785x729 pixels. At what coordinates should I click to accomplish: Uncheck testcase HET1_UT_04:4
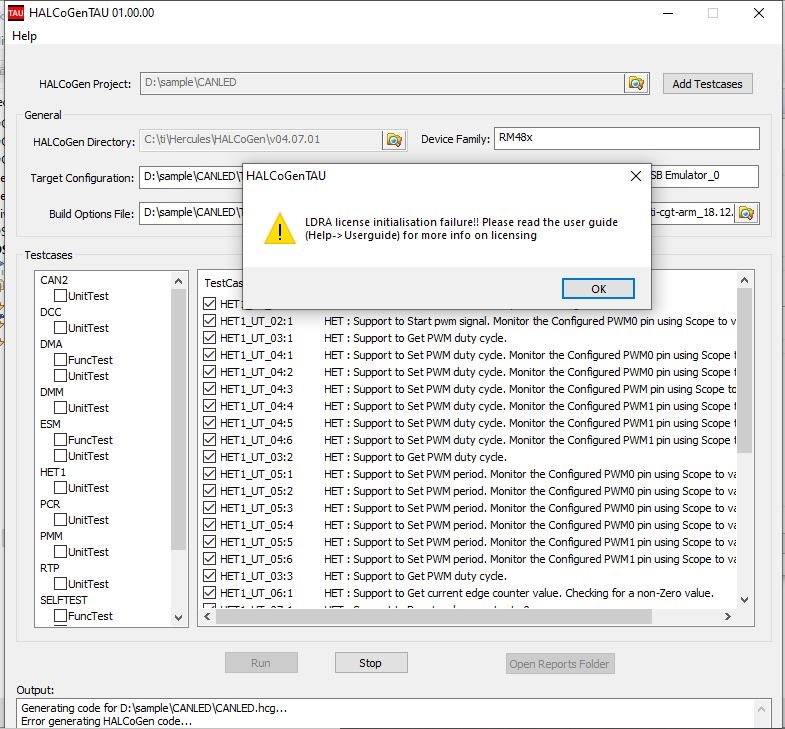point(210,406)
